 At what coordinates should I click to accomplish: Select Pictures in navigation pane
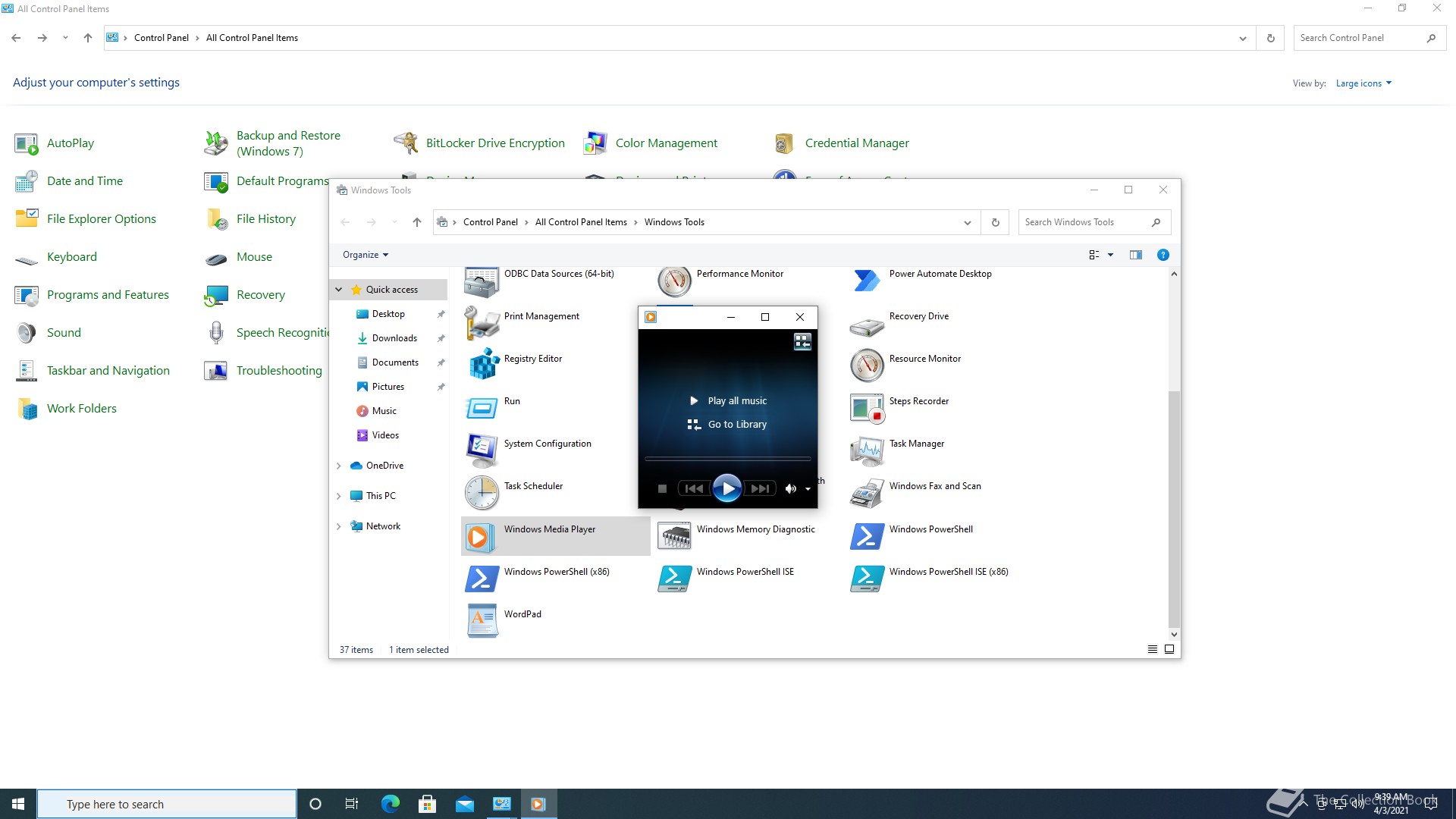point(388,387)
